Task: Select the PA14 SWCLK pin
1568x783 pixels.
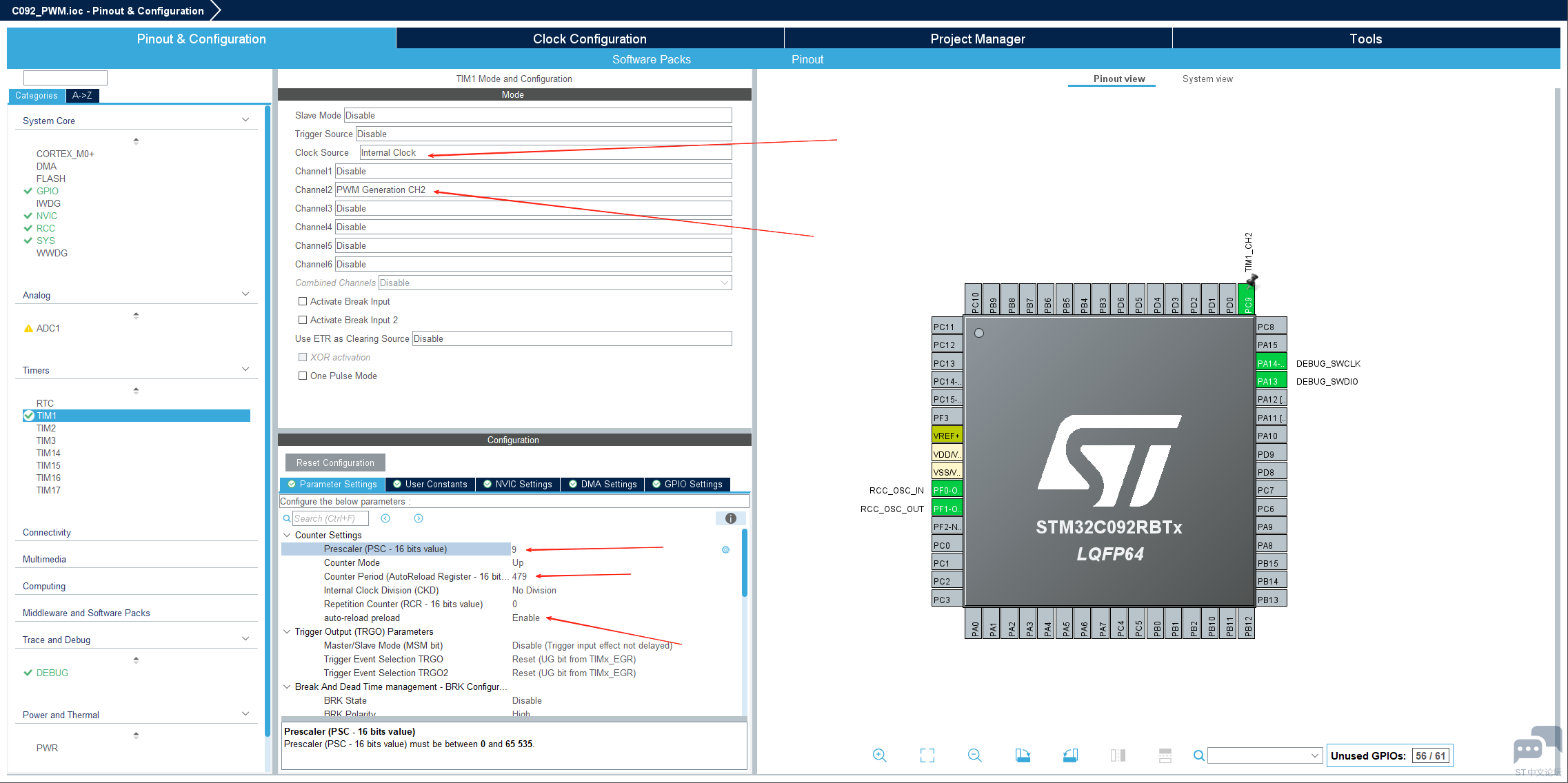Action: point(1272,363)
